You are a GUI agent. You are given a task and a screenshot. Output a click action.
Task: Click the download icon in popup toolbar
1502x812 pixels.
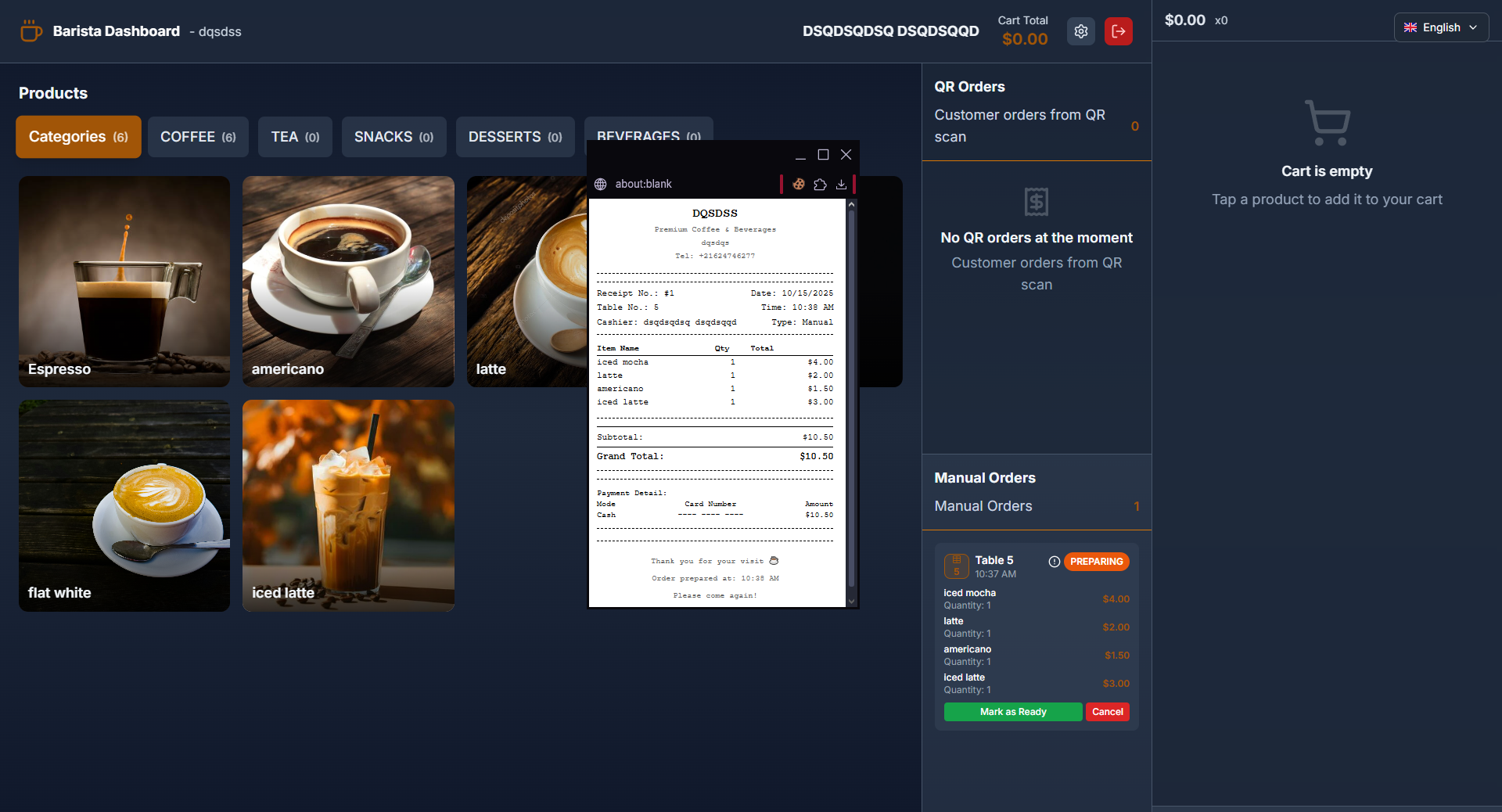[x=841, y=184]
